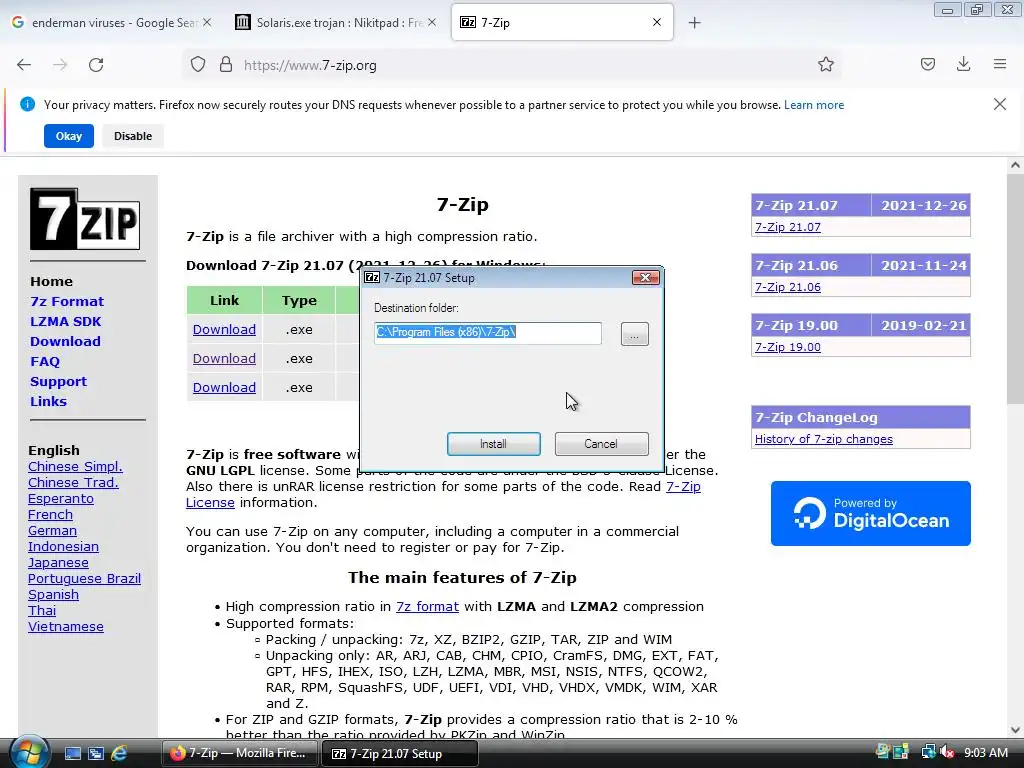Screen dimensions: 1024x768
Task: Close the Solaris.exe trojan tab
Action: pyautogui.click(x=432, y=22)
